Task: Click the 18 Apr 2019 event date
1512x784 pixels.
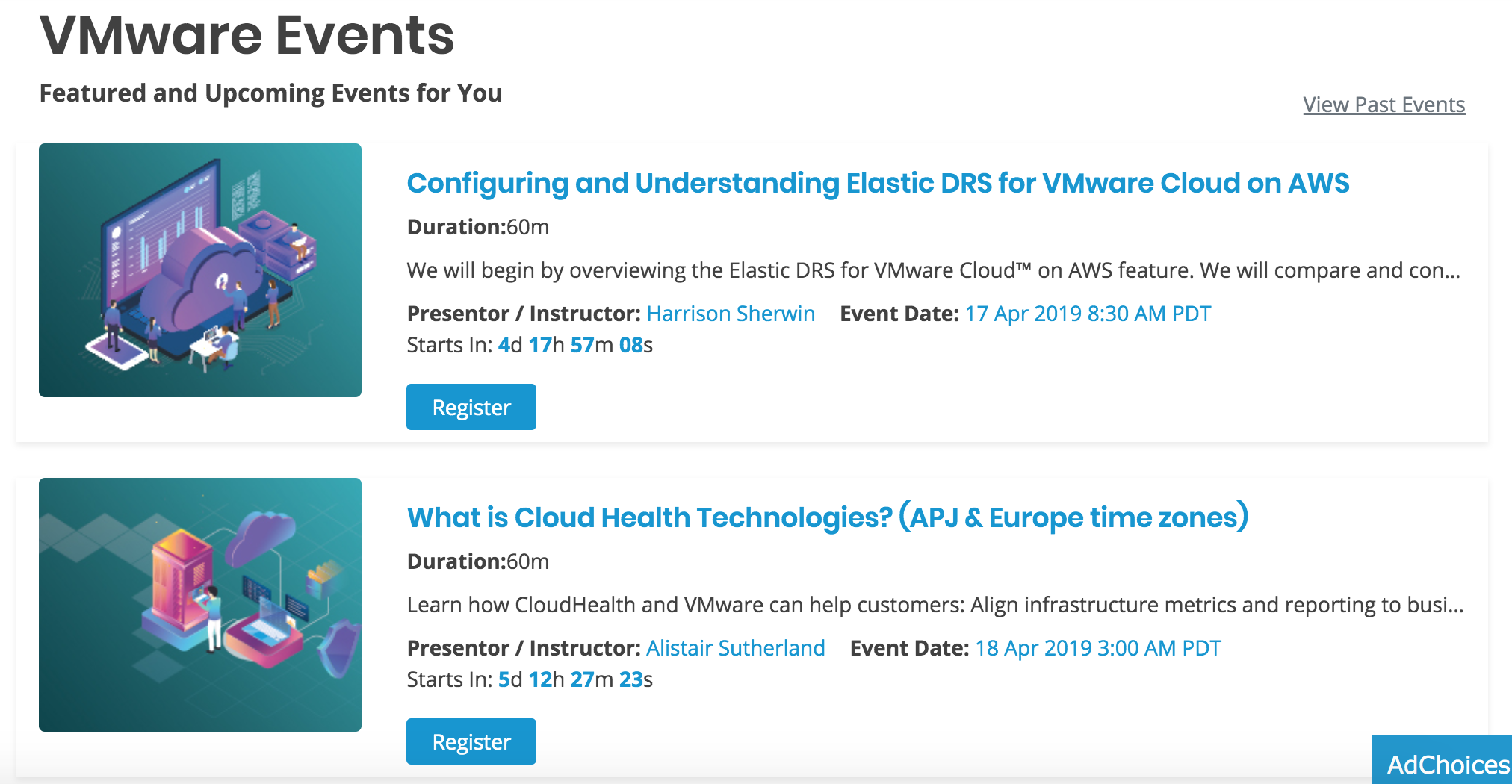Action: tap(1097, 648)
